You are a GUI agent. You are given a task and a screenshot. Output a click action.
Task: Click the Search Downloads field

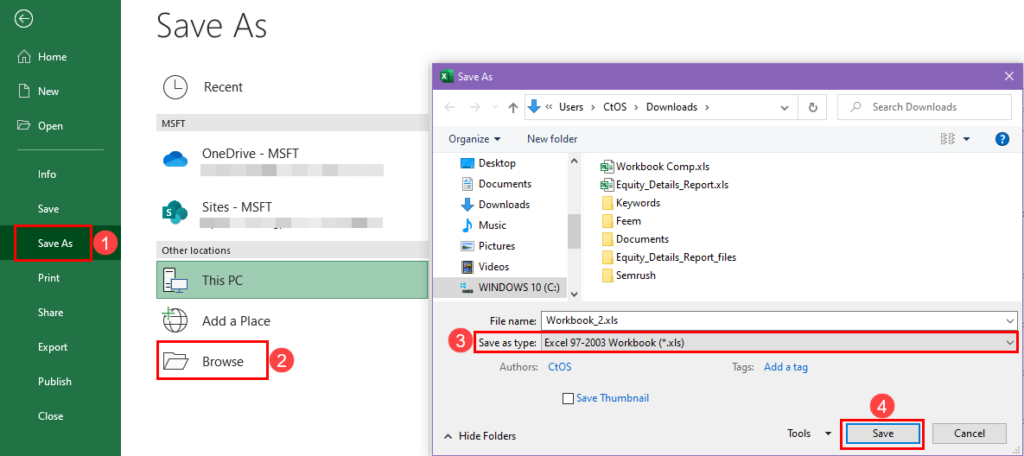(x=924, y=107)
